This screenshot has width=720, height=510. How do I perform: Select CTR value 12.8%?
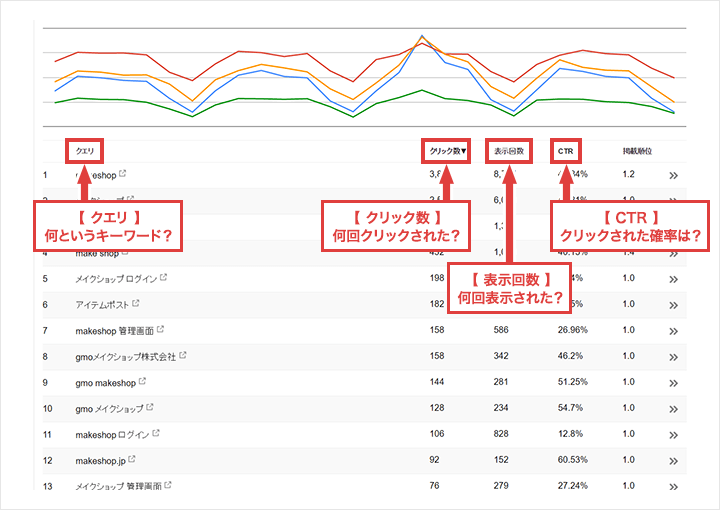click(x=570, y=433)
